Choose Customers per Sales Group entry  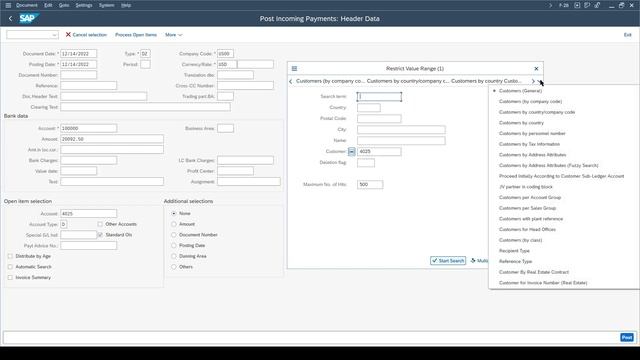[527, 208]
